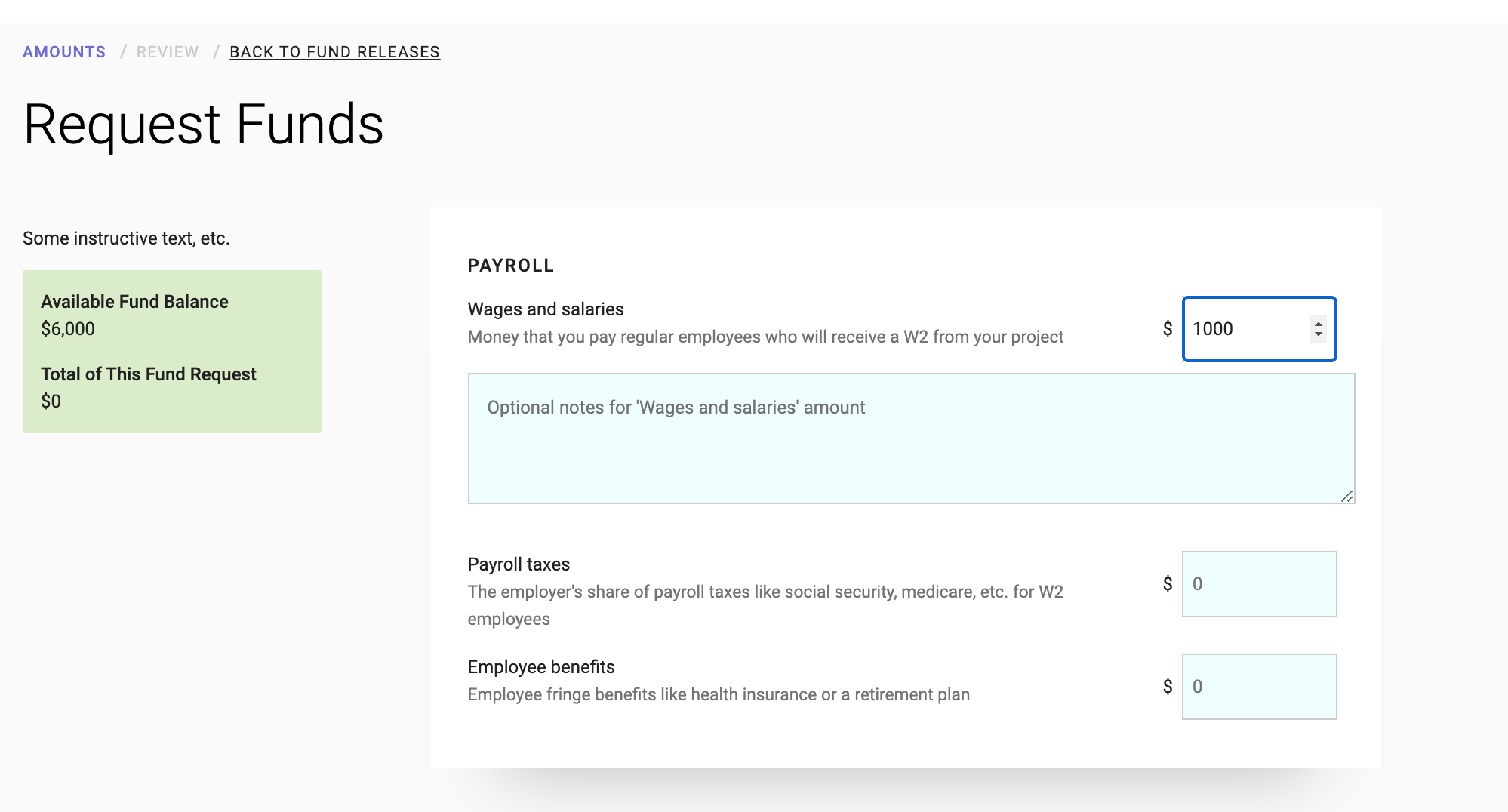This screenshot has height=812, width=1508.
Task: Select the Available Fund Balance heading
Action: pos(134,302)
